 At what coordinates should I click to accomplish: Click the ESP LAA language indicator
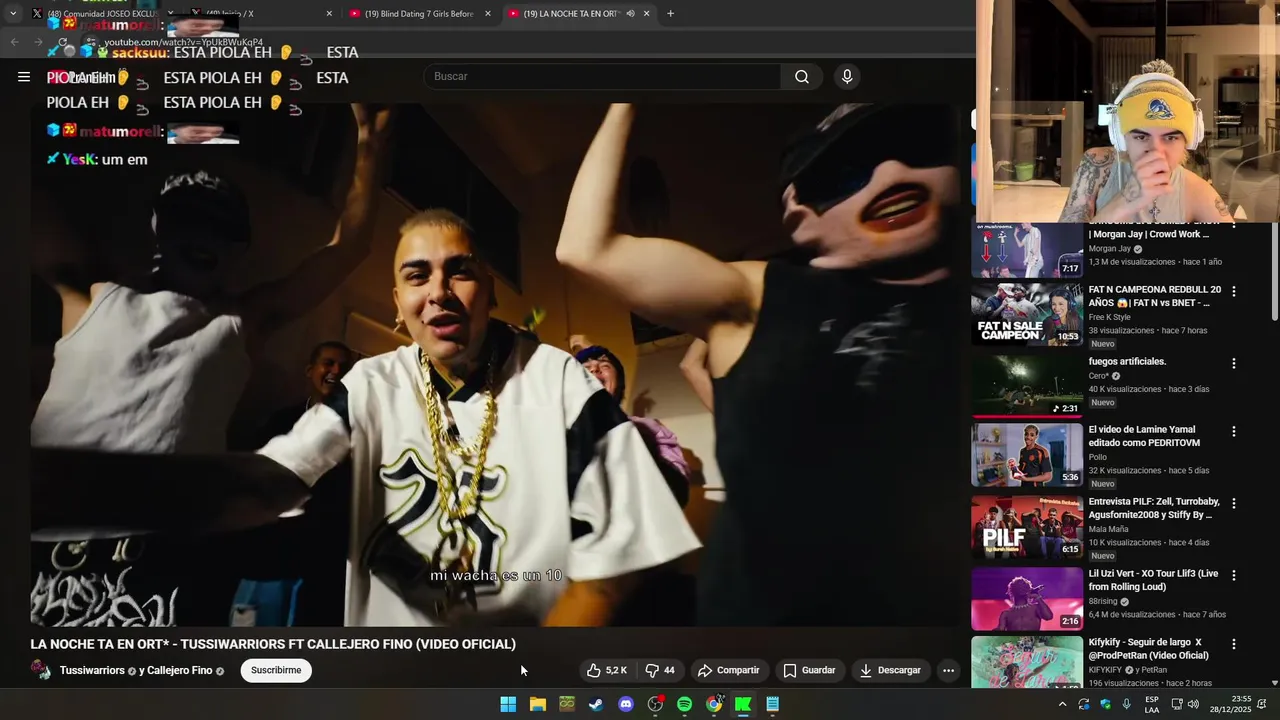1152,704
